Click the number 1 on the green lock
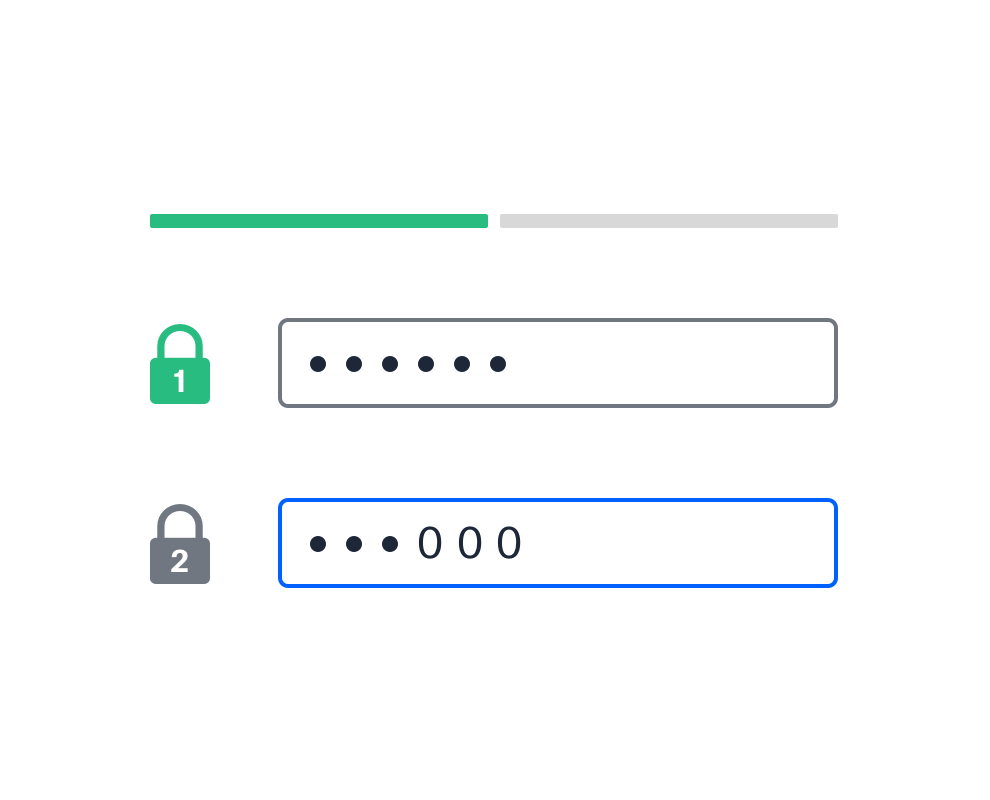Image resolution: width=990 pixels, height=800 pixels. click(x=180, y=381)
